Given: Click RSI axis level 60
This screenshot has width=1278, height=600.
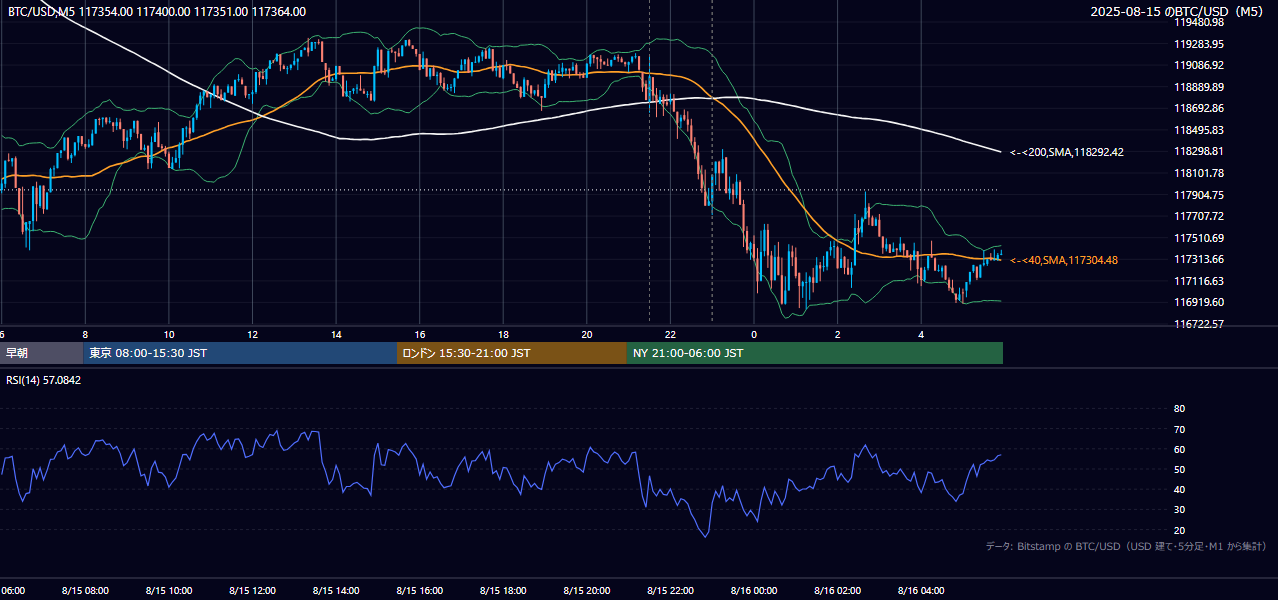Looking at the screenshot, I should coord(1179,449).
